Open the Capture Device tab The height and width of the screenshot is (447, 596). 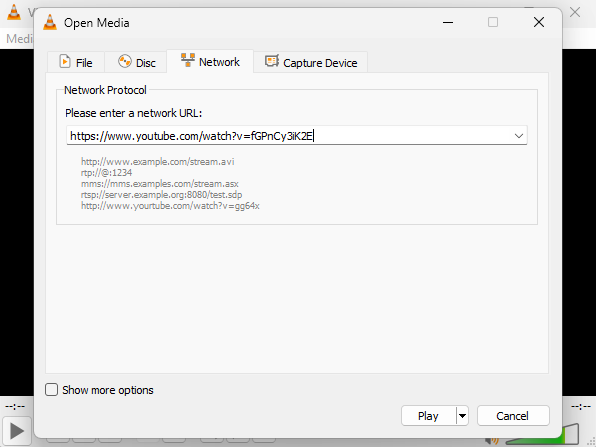[311, 62]
